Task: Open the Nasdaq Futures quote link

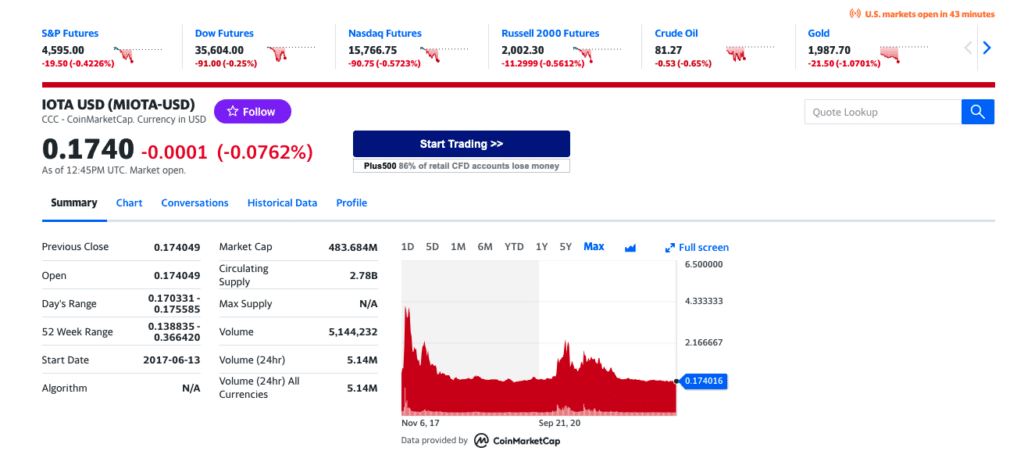Action: coord(385,33)
